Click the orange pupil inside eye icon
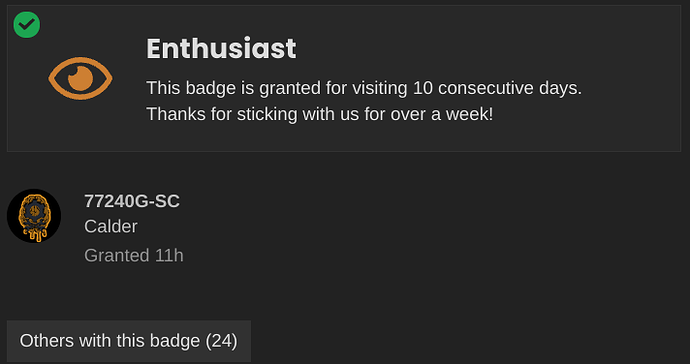 pos(81,78)
